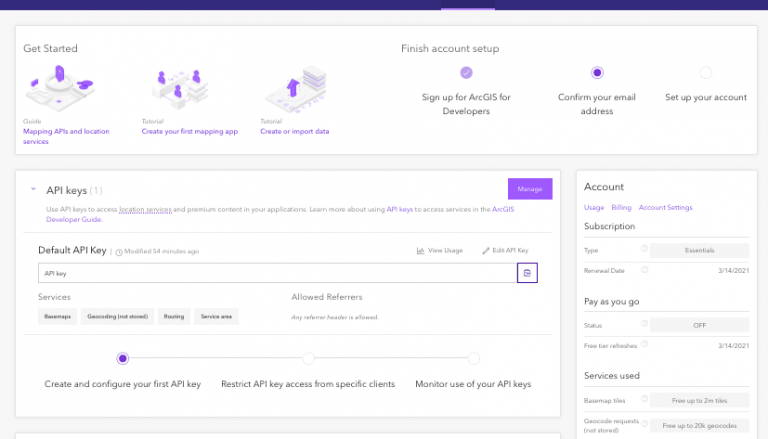Screen dimensions: 768x439
Task: Click Edit API Key text
Action: click(x=510, y=250)
